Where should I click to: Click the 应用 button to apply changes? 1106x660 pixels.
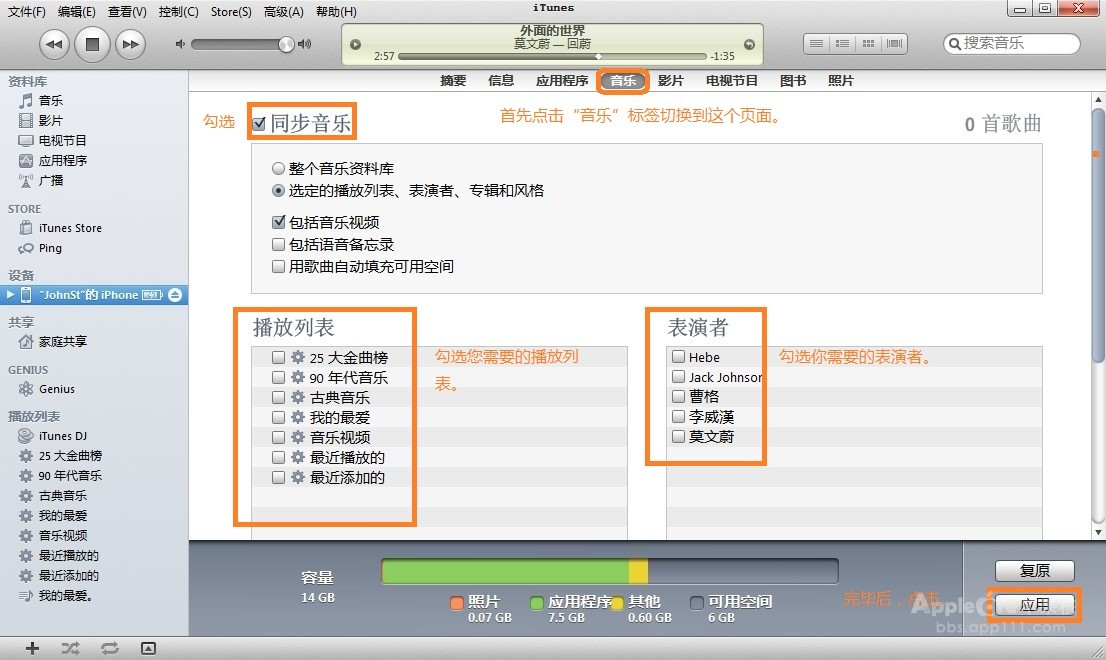tap(1036, 605)
